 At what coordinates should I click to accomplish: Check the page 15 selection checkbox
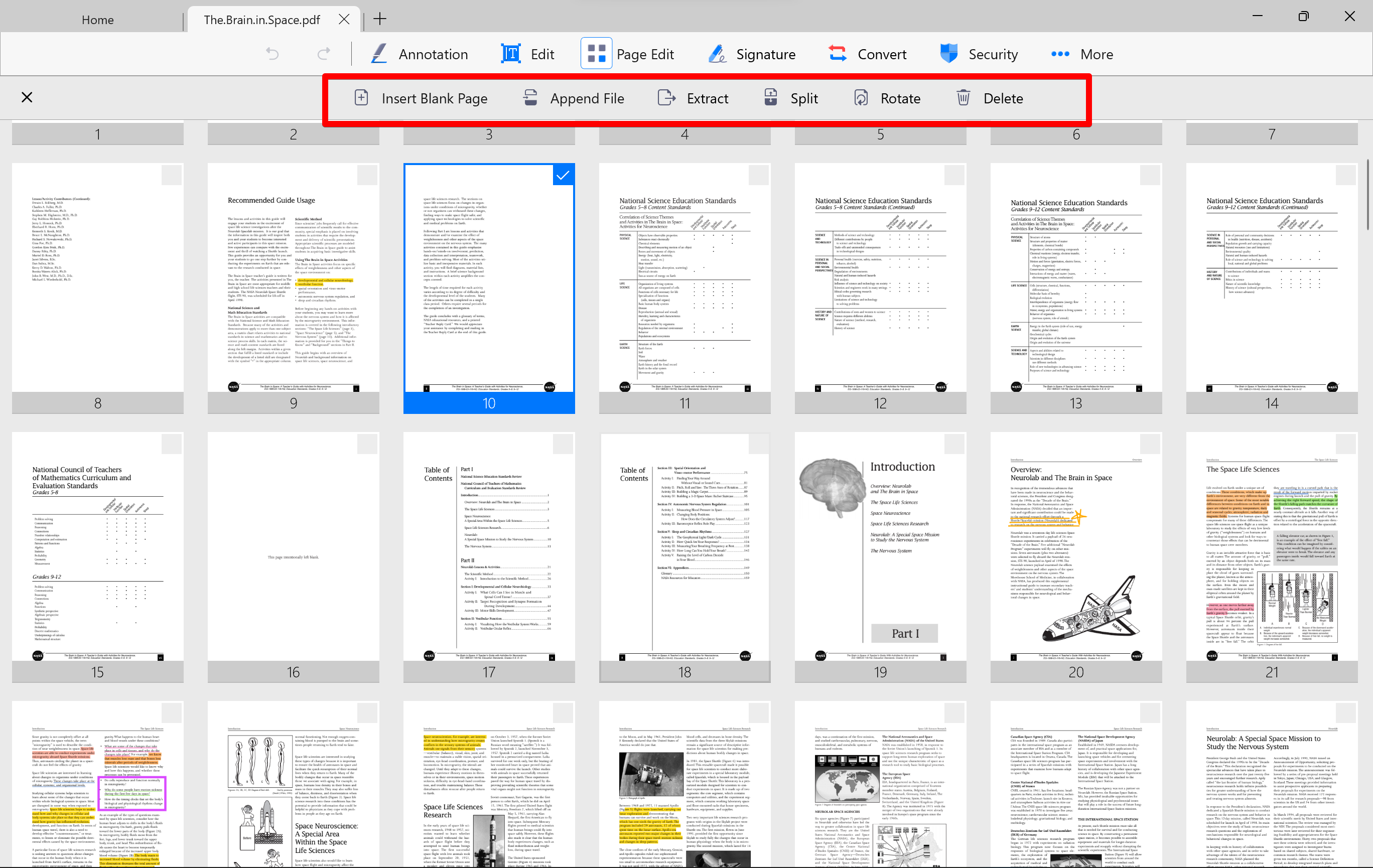tap(171, 444)
